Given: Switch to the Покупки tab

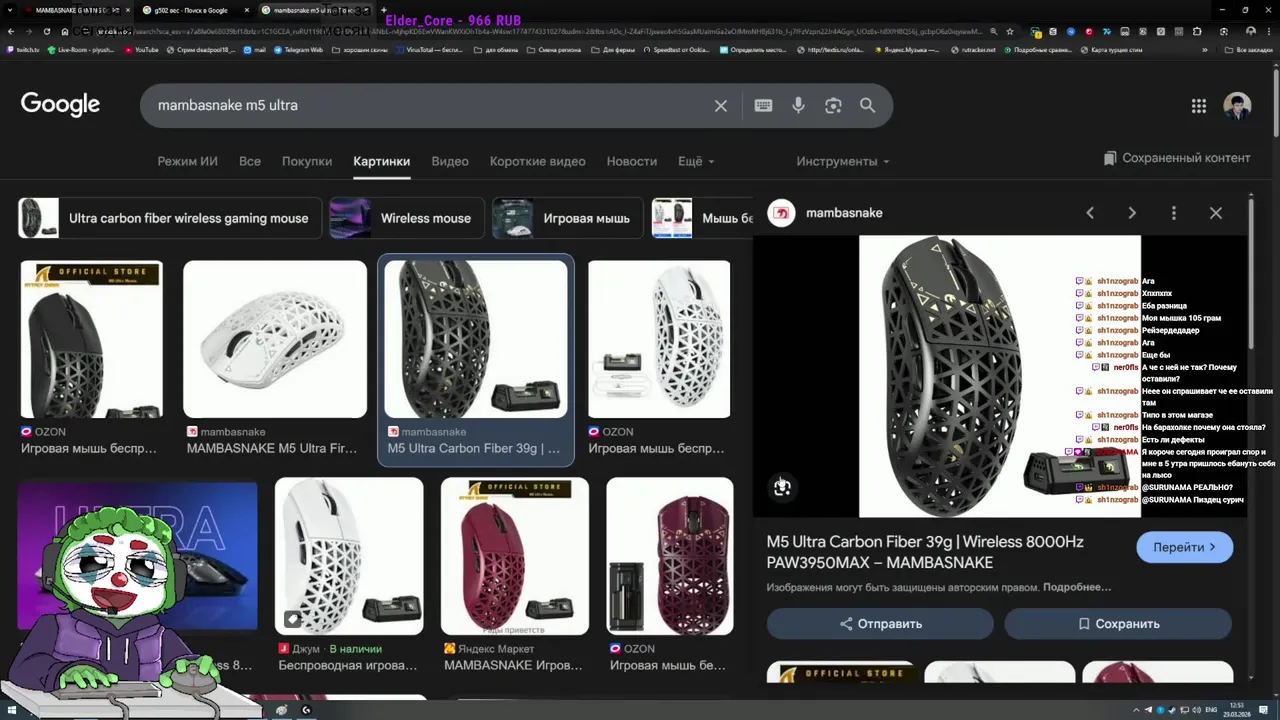Looking at the screenshot, I should [x=307, y=161].
